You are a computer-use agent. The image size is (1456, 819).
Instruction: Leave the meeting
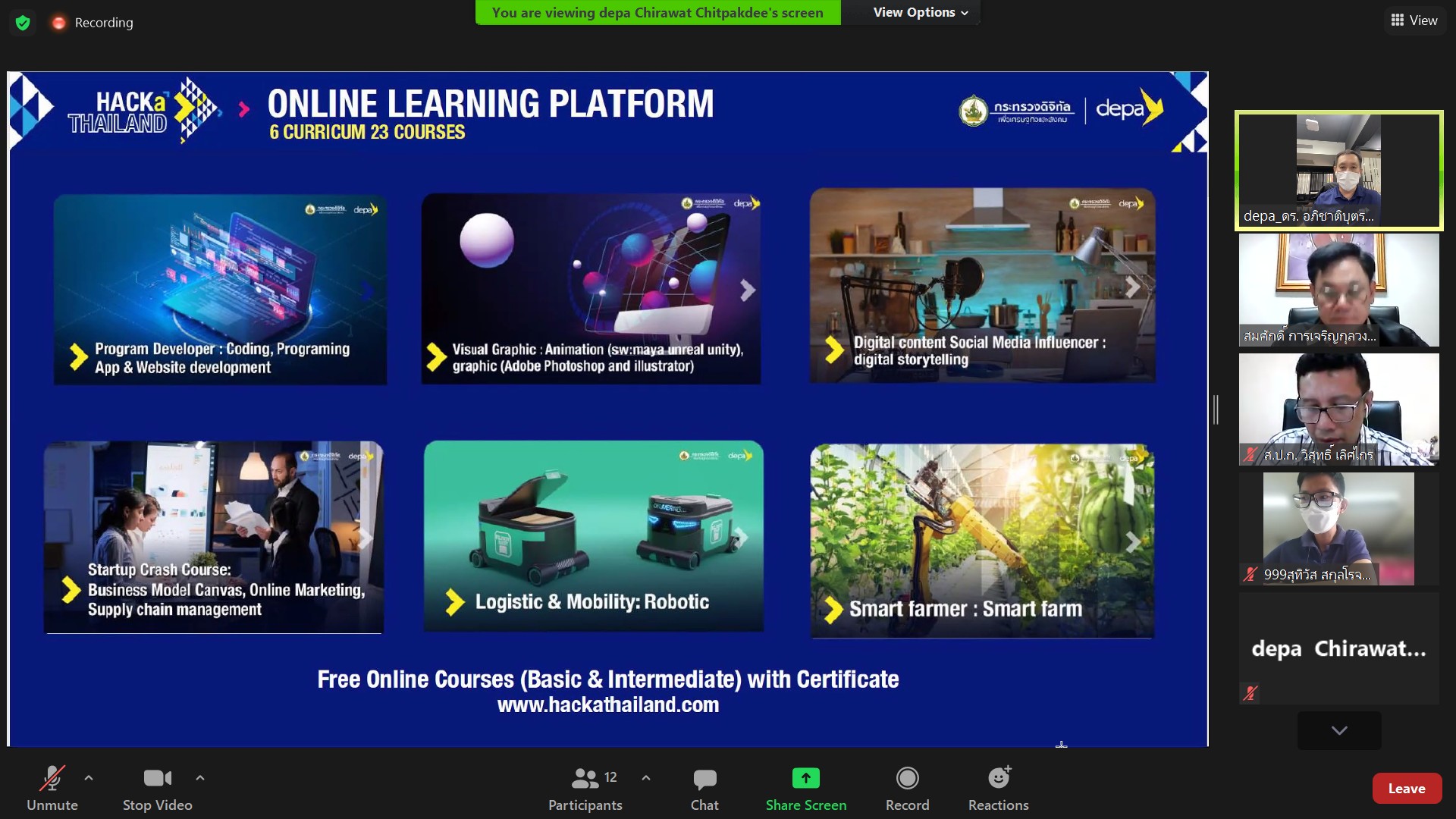point(1407,789)
